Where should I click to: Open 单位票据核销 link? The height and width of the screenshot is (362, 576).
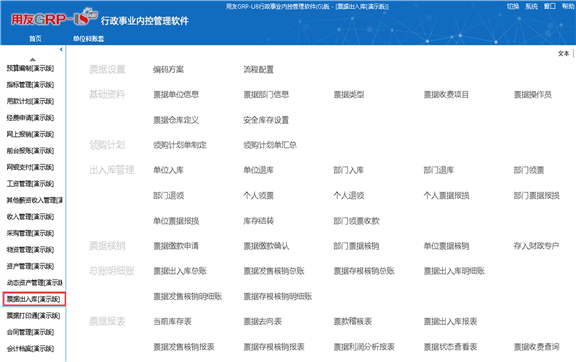click(446, 246)
